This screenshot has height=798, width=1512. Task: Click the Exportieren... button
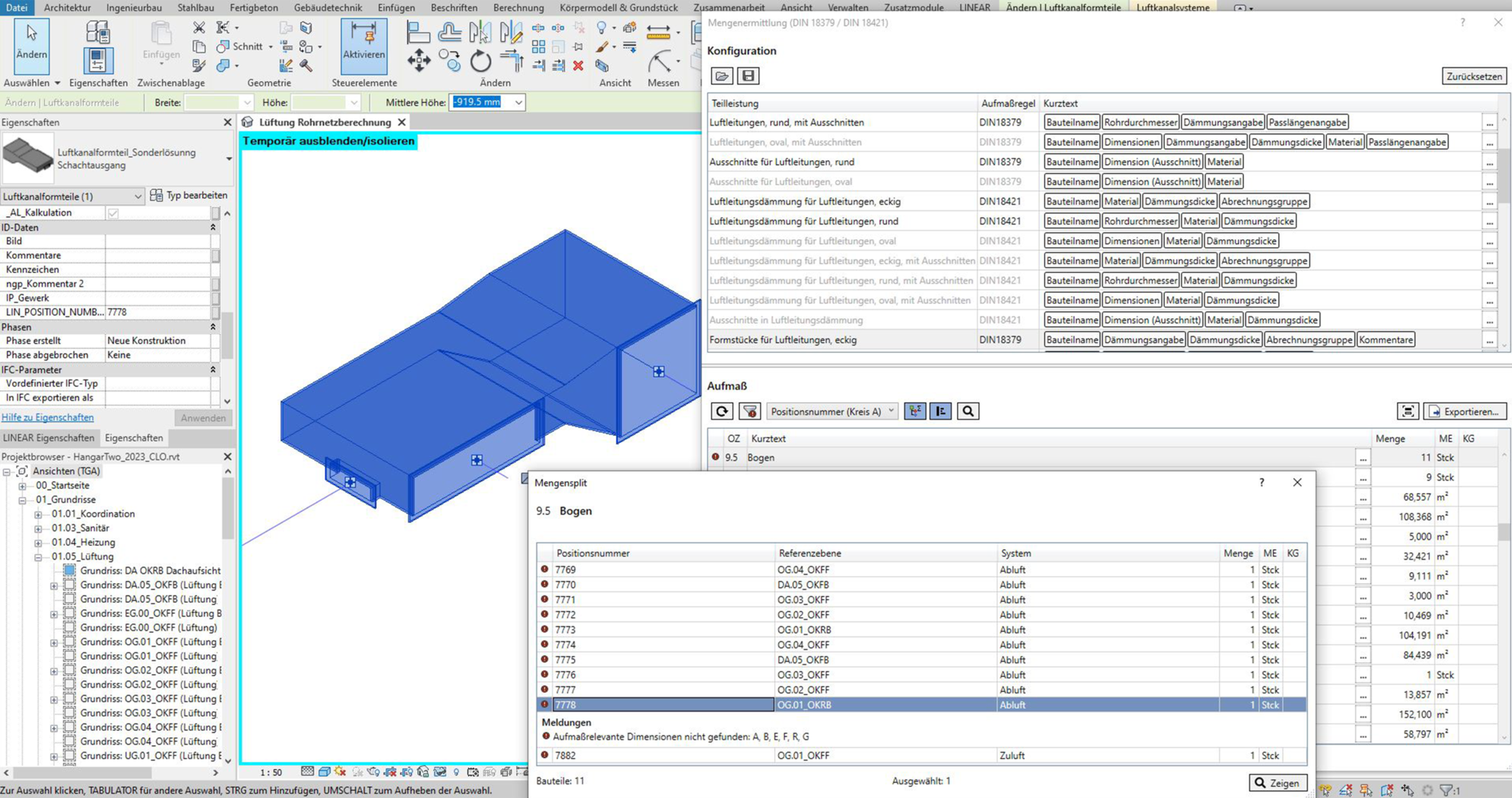click(1465, 411)
